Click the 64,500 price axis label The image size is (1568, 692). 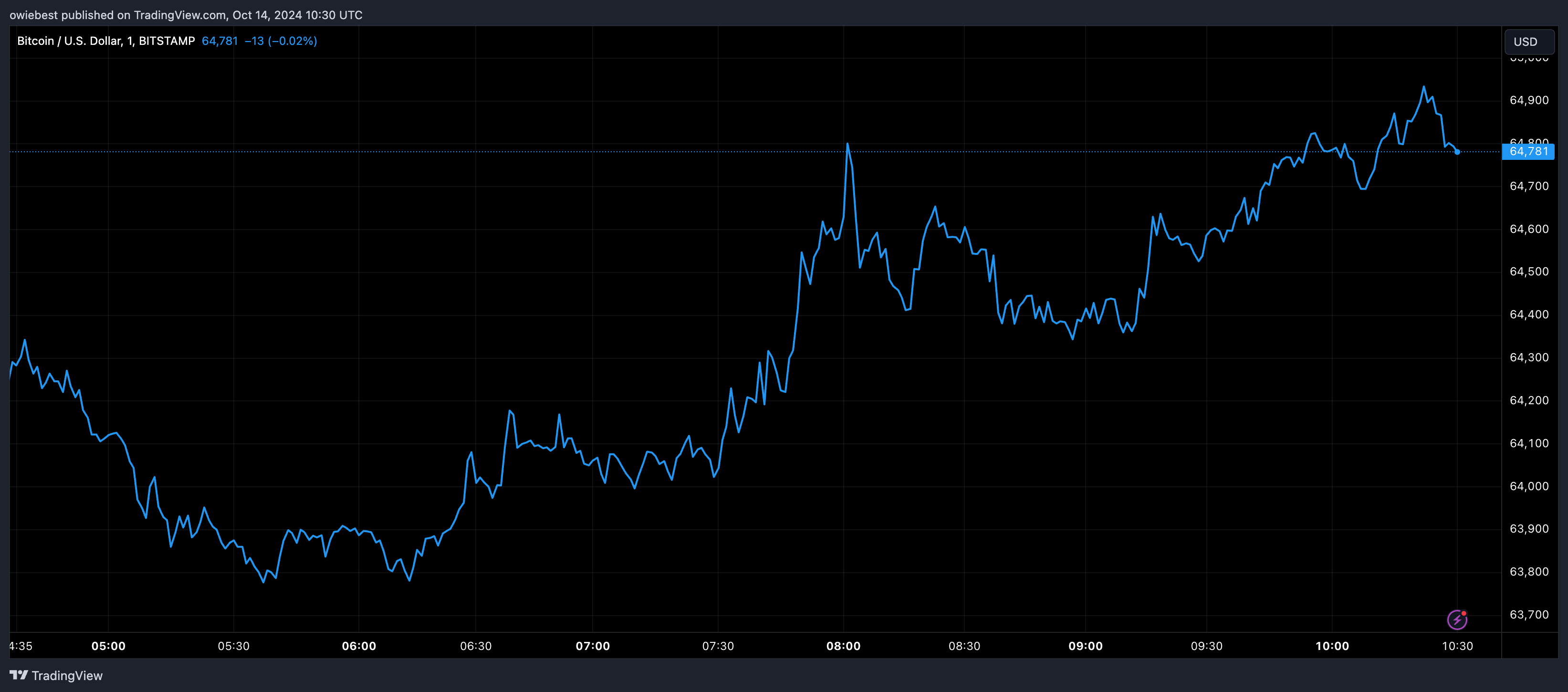(1529, 272)
